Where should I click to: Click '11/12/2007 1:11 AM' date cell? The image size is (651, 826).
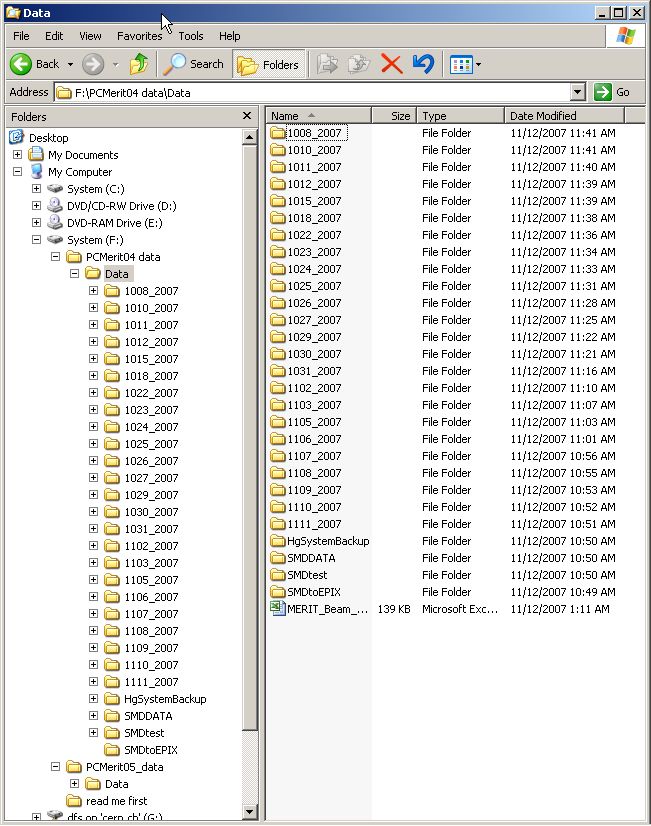(x=559, y=609)
